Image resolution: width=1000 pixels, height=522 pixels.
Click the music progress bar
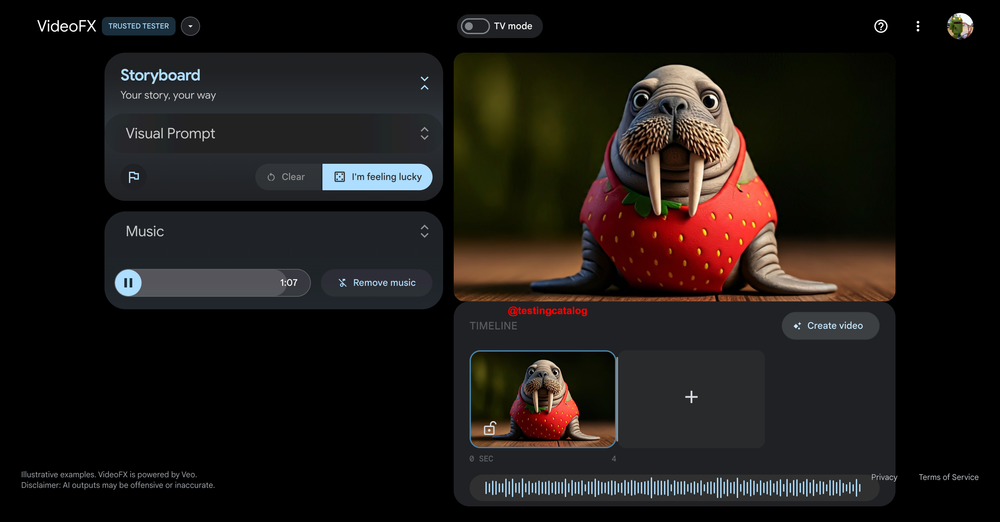coord(210,283)
